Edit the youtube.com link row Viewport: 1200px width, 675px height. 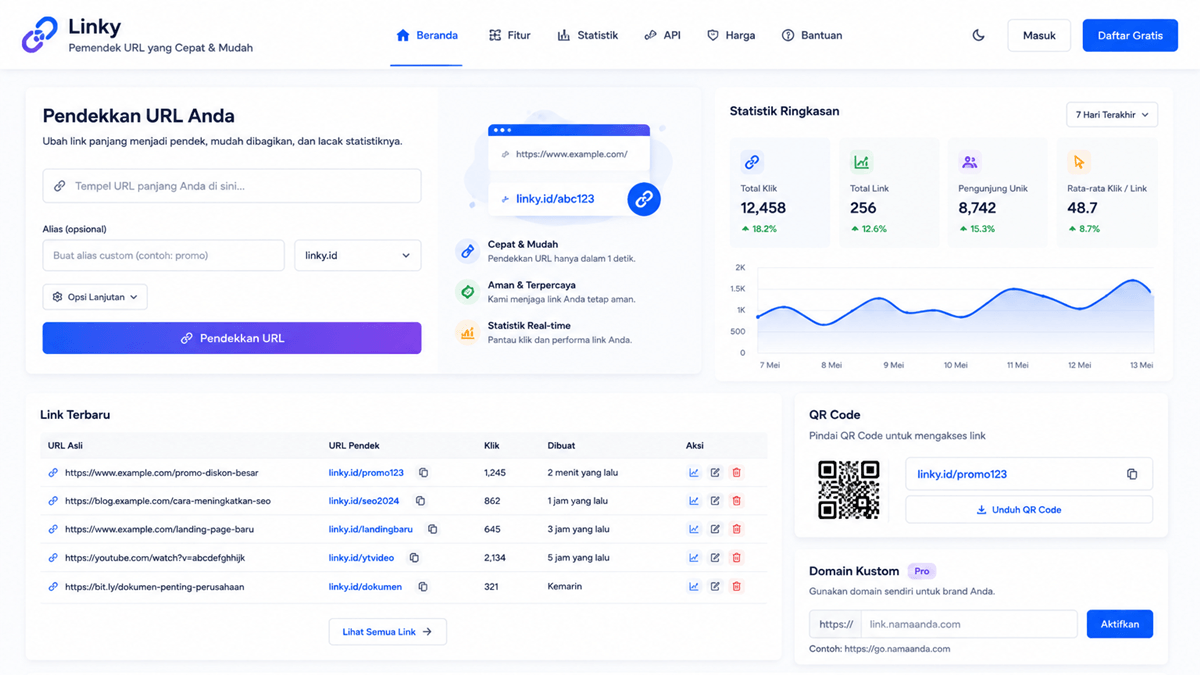[715, 558]
